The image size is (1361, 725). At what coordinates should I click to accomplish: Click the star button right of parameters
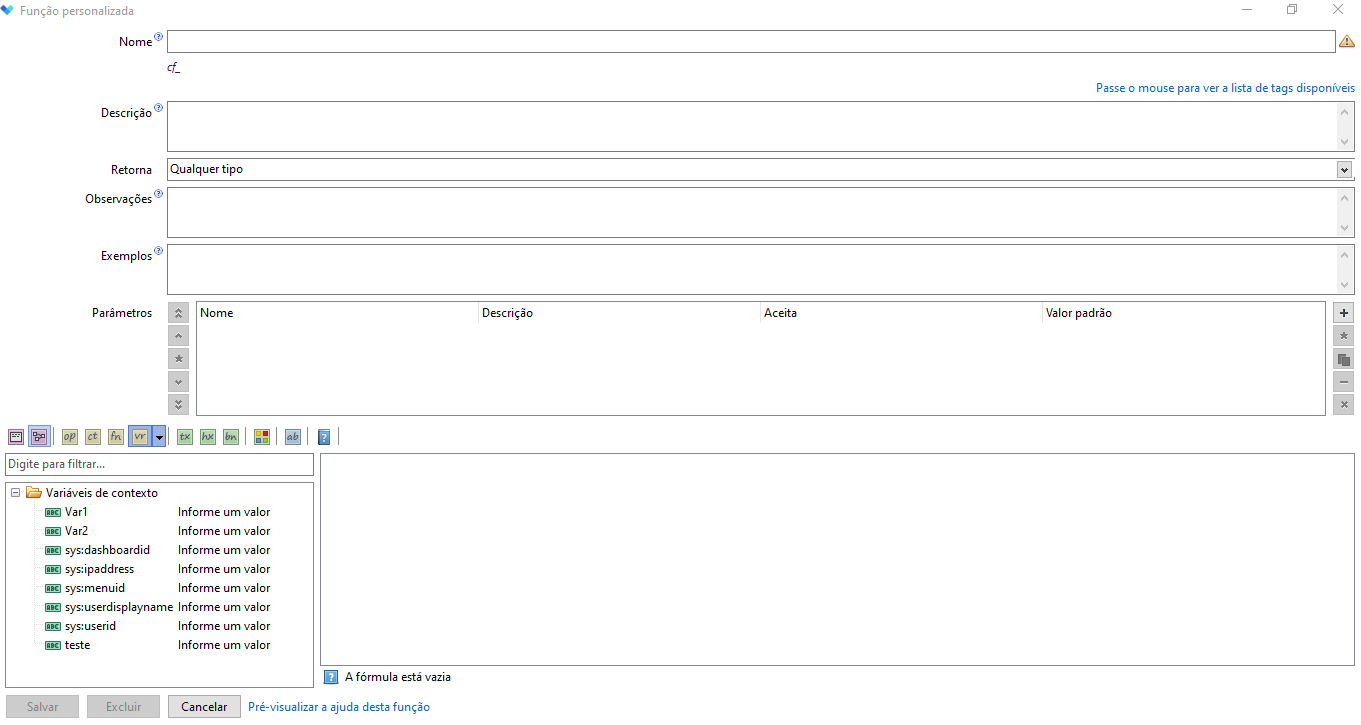coord(1344,336)
